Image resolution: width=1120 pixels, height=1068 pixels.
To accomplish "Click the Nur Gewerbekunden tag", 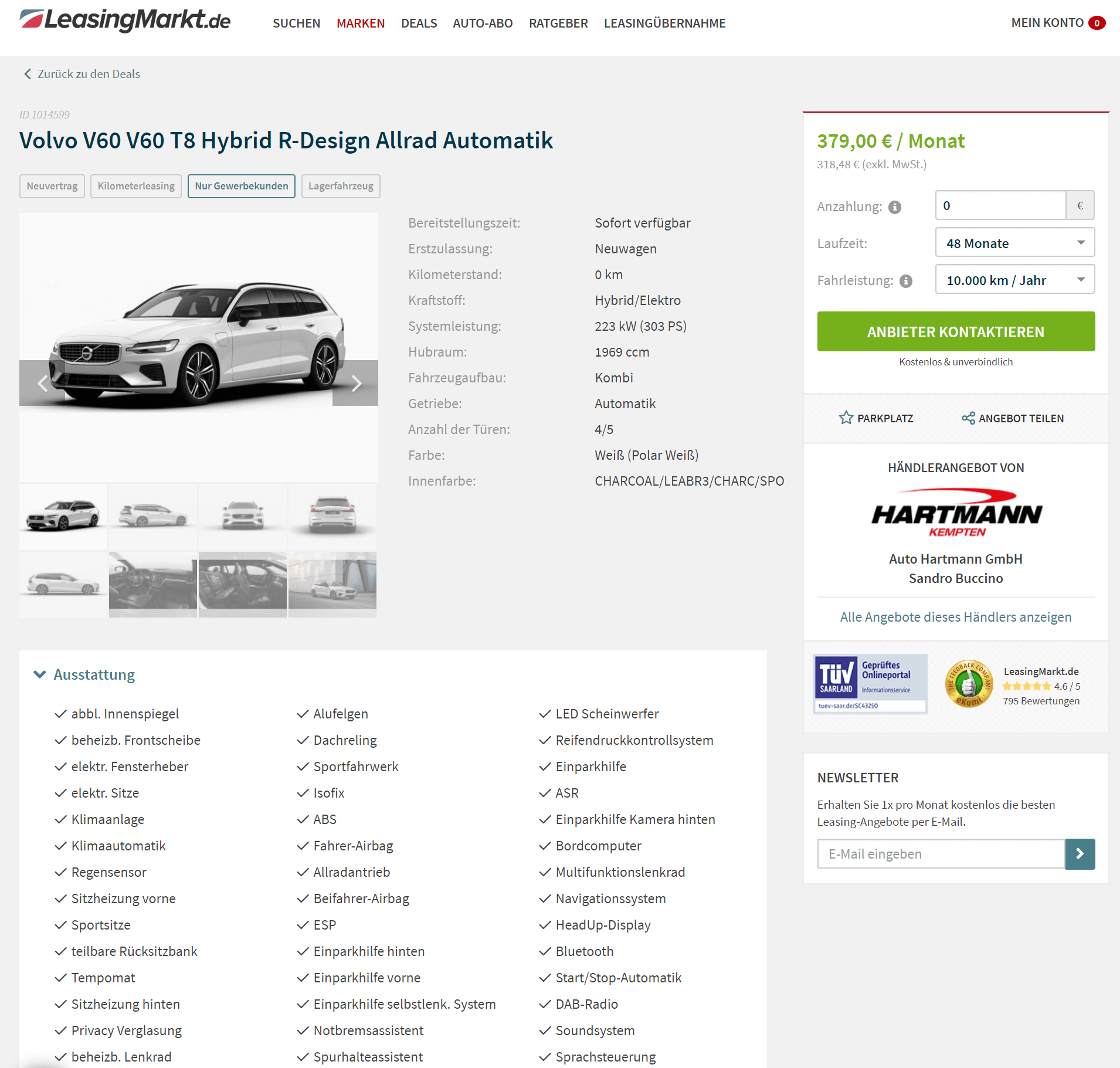I will click(x=242, y=186).
